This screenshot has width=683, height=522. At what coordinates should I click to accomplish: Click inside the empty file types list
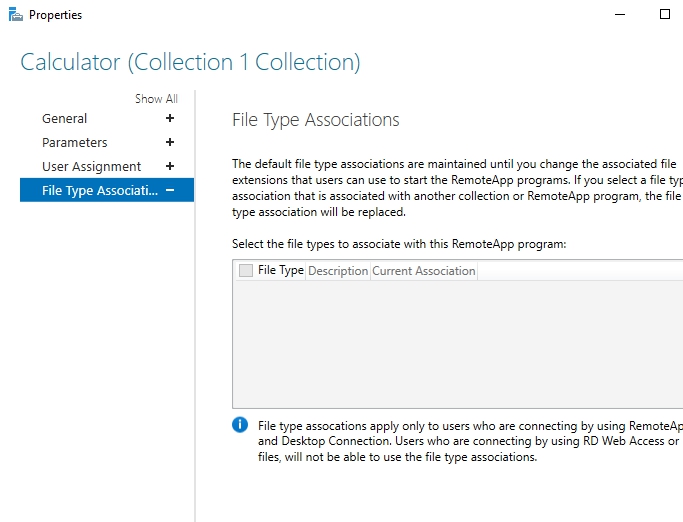pos(455,345)
